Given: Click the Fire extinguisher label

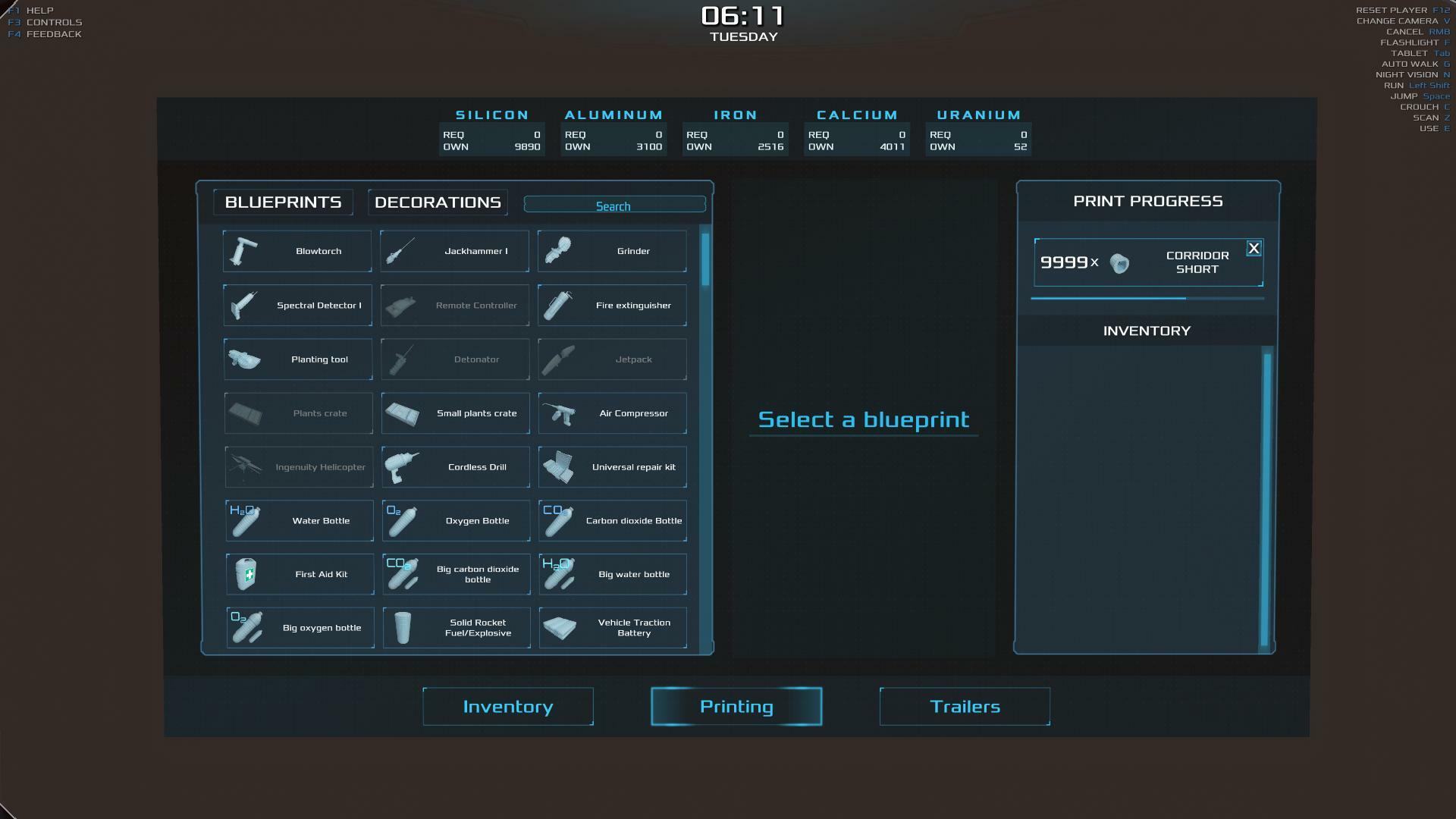Looking at the screenshot, I should (633, 306).
